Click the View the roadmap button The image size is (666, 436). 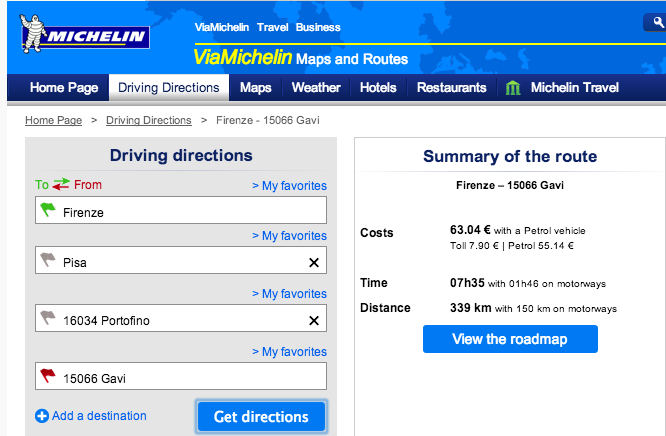pos(510,339)
